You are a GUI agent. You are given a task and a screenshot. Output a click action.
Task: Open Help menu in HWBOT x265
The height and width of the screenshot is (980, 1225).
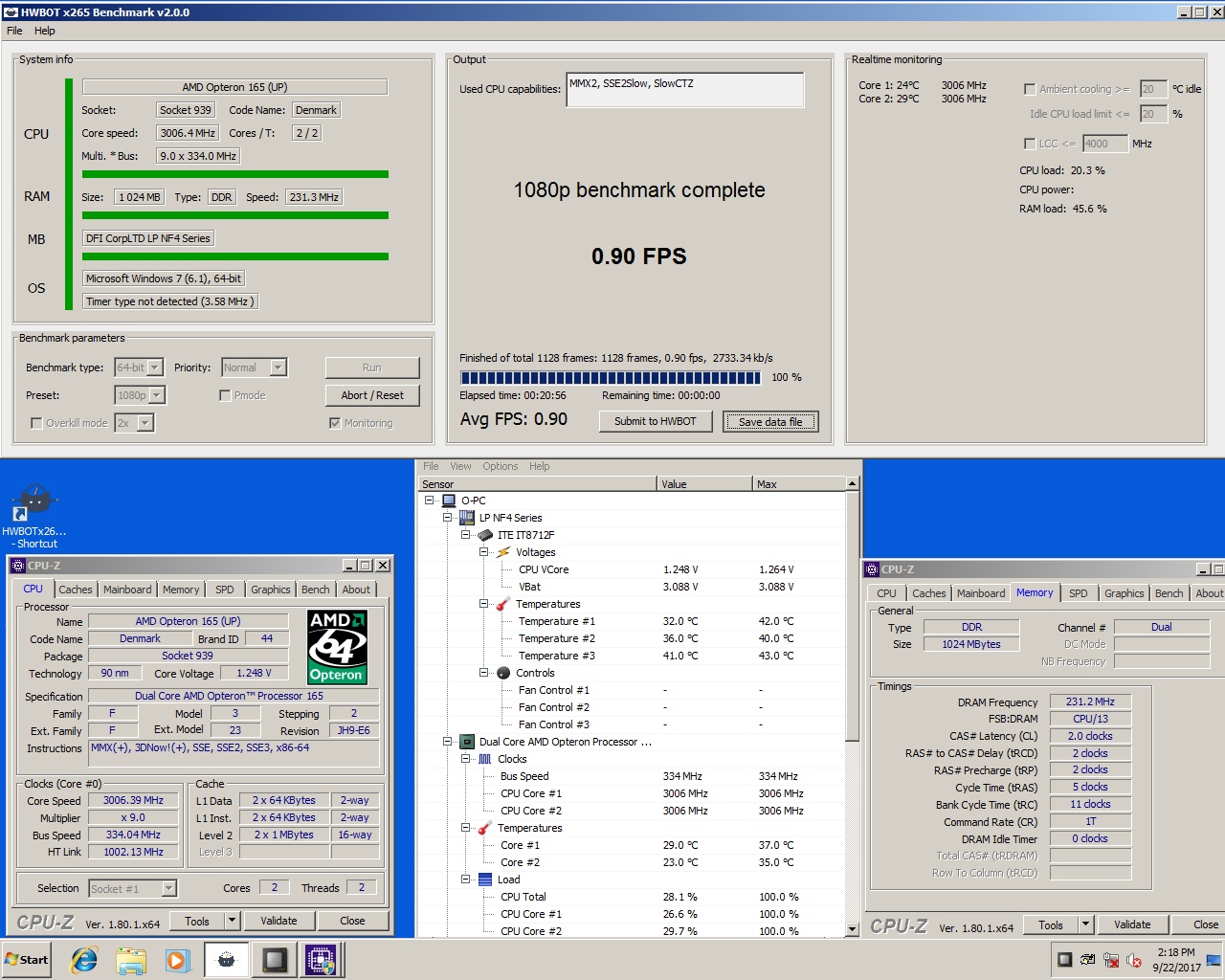(x=45, y=31)
